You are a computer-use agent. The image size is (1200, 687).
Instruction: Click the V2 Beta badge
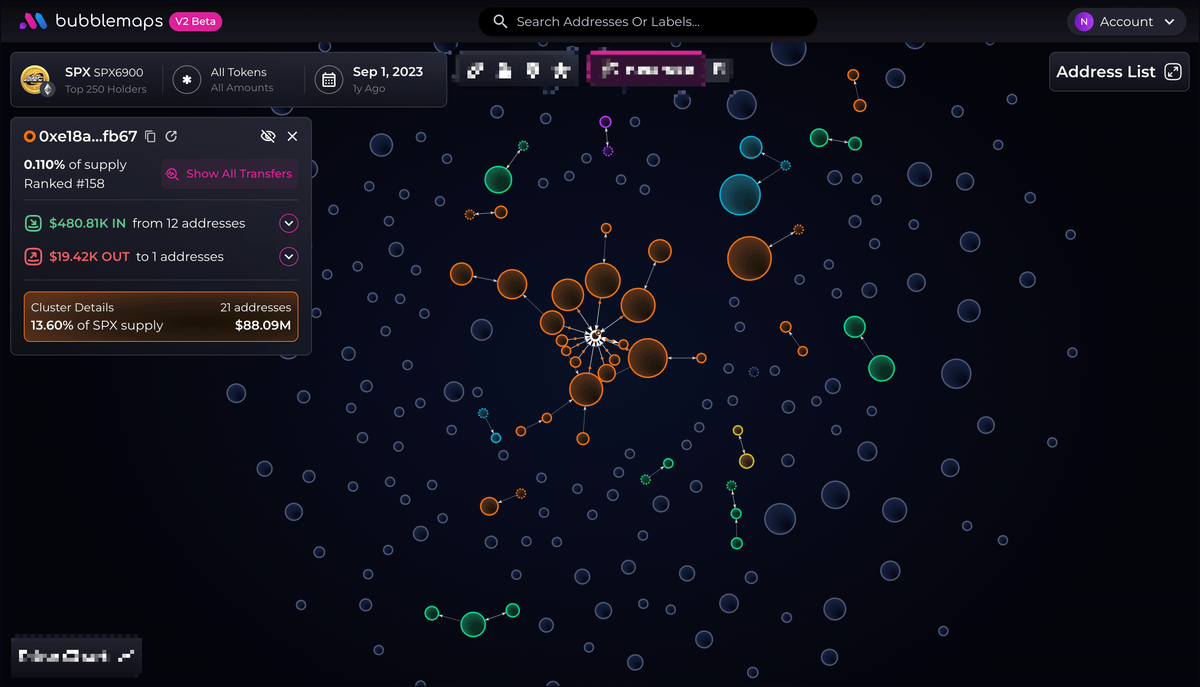[x=195, y=21]
